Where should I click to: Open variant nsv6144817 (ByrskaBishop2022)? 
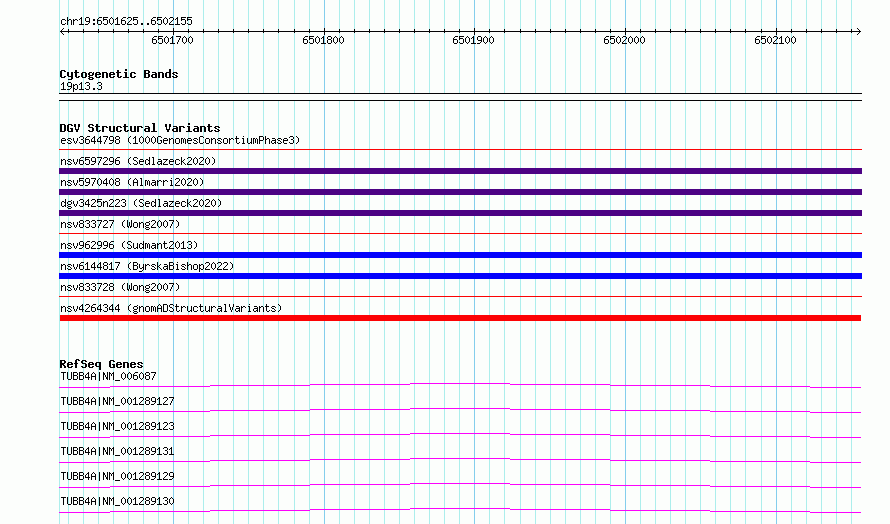[147, 266]
